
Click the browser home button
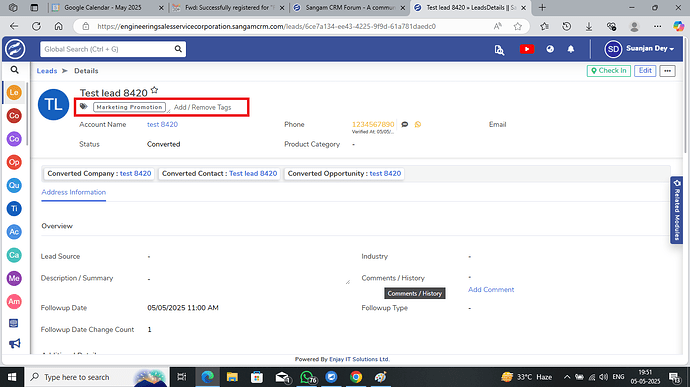point(59,26)
